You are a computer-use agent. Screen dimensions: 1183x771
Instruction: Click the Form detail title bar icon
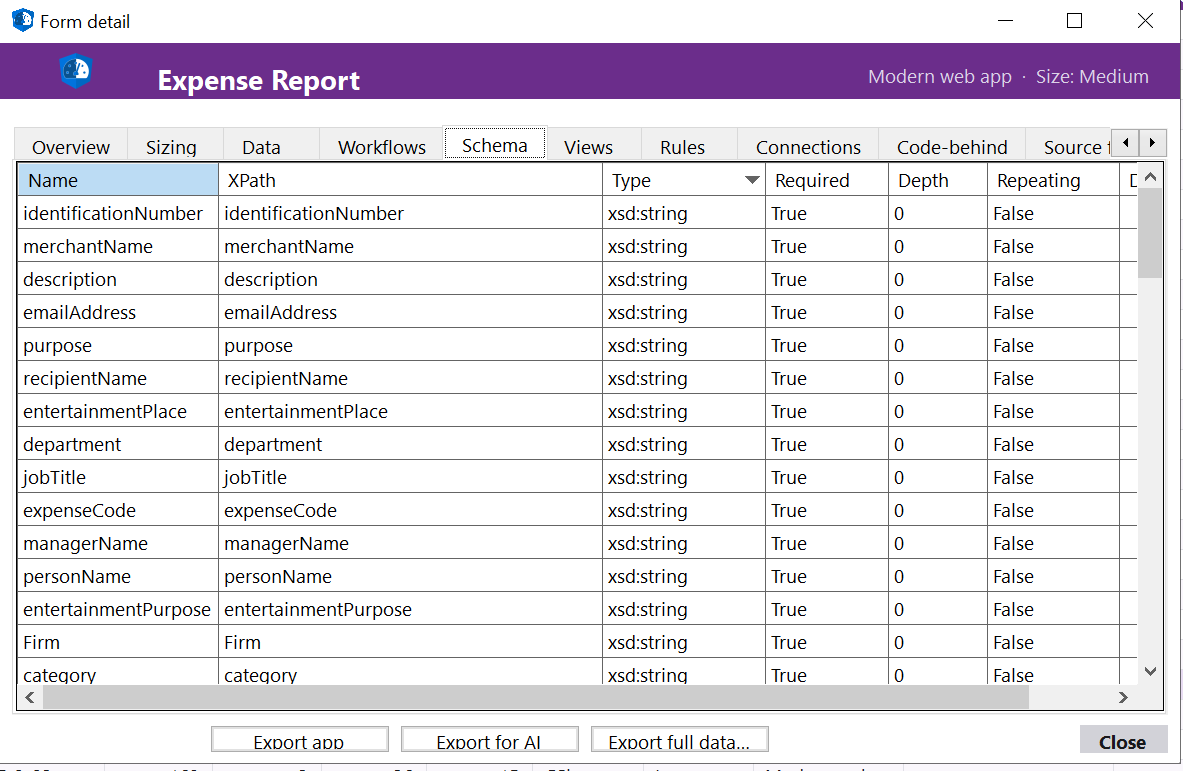pyautogui.click(x=20, y=20)
